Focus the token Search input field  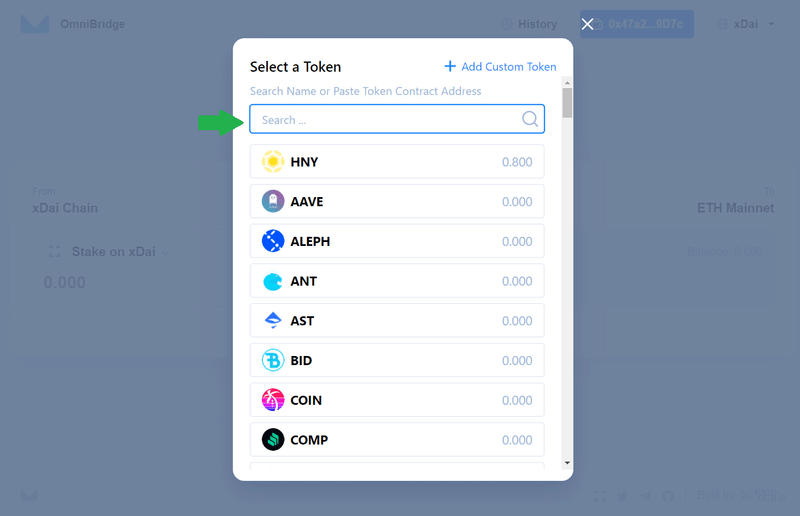tap(397, 119)
